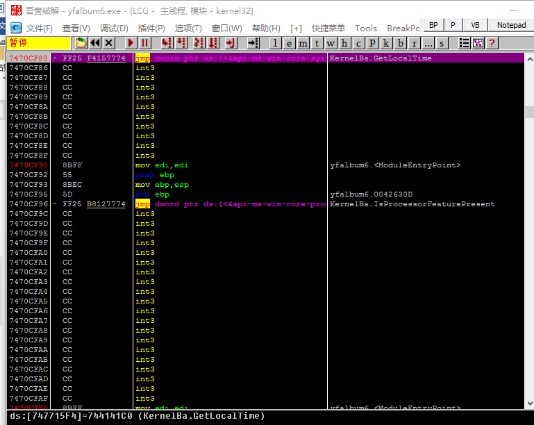Click the blue C icon in menu bar
Image resolution: width=534 pixels, height=425 pixels.
[x=16, y=28]
